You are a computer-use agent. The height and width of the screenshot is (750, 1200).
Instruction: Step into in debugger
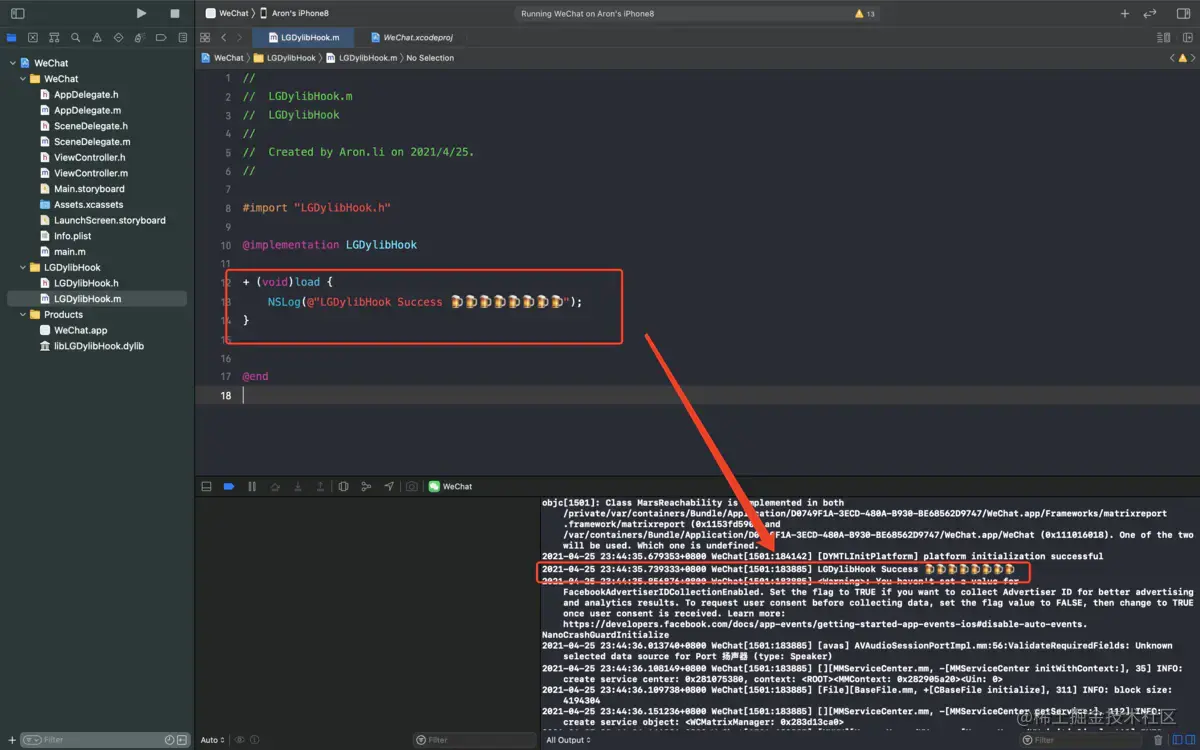point(297,486)
